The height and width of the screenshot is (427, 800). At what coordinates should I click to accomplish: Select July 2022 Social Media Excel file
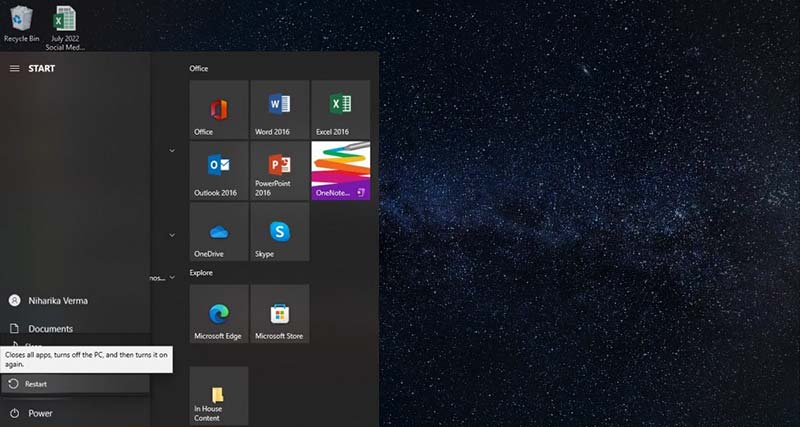(65, 24)
